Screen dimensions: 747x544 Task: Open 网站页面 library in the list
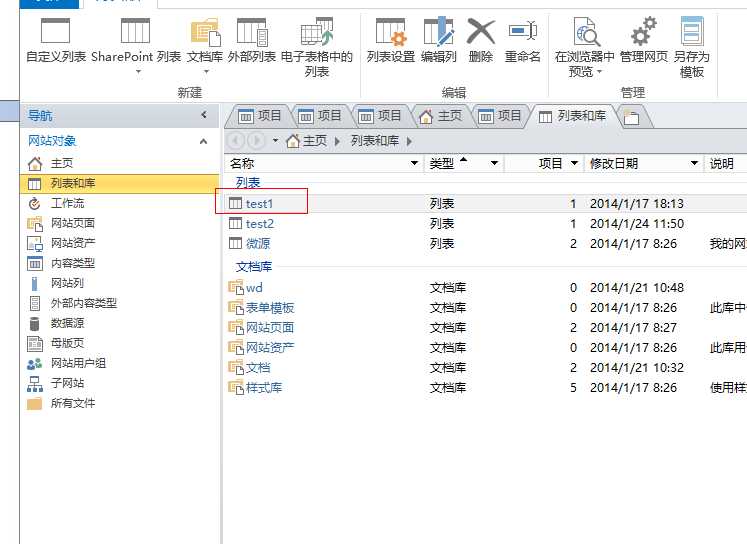[x=270, y=328]
